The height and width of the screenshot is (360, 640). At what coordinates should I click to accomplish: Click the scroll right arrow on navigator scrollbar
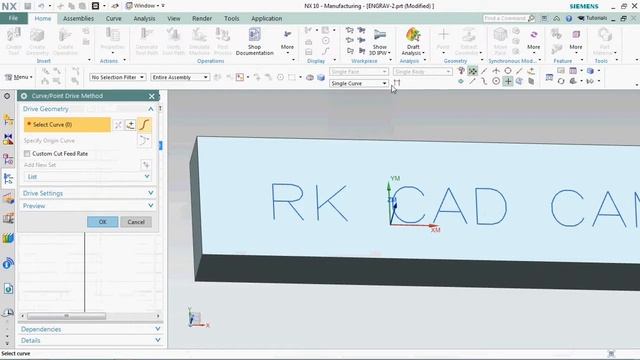[158, 316]
